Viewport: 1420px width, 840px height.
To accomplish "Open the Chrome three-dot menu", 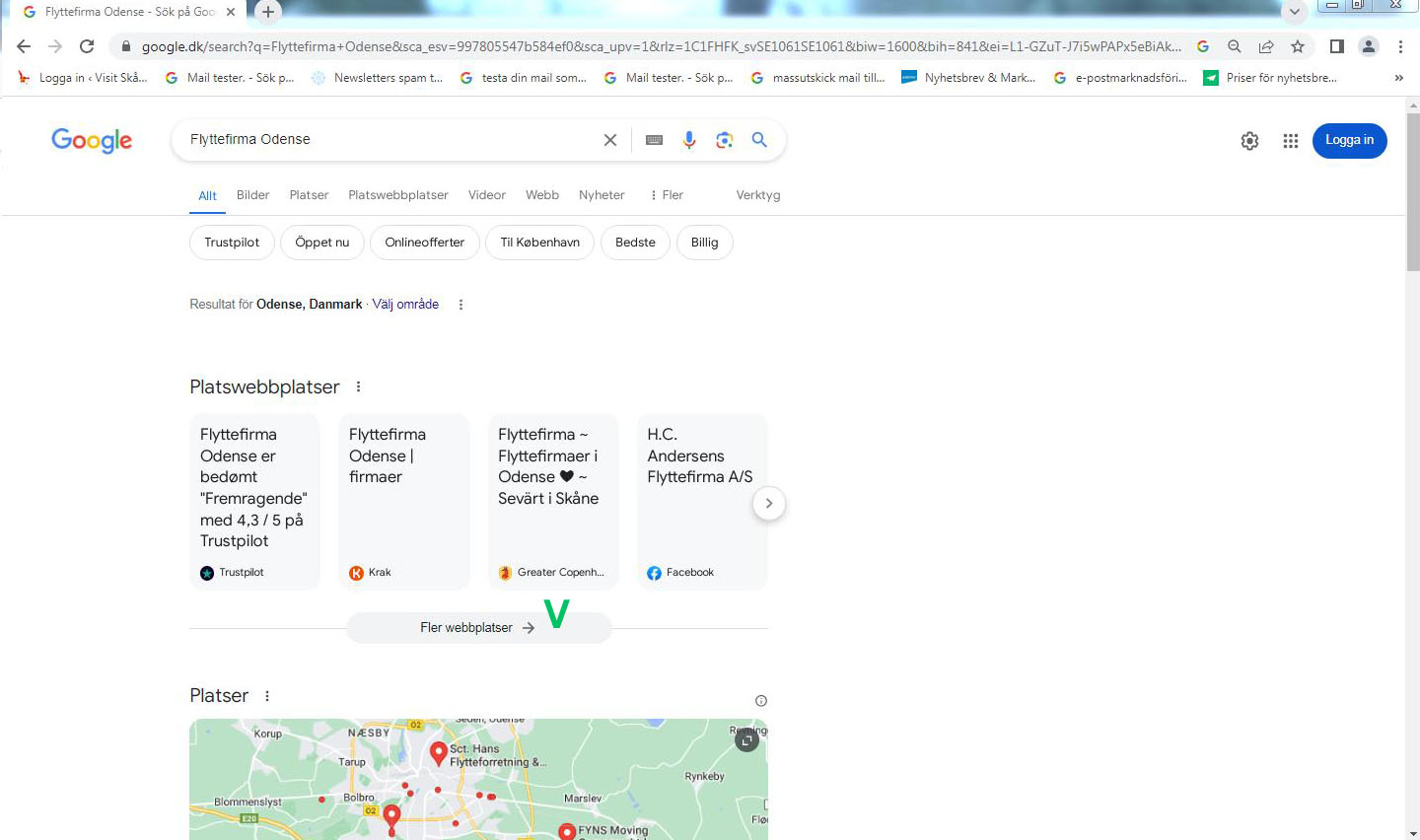I will [1400, 46].
